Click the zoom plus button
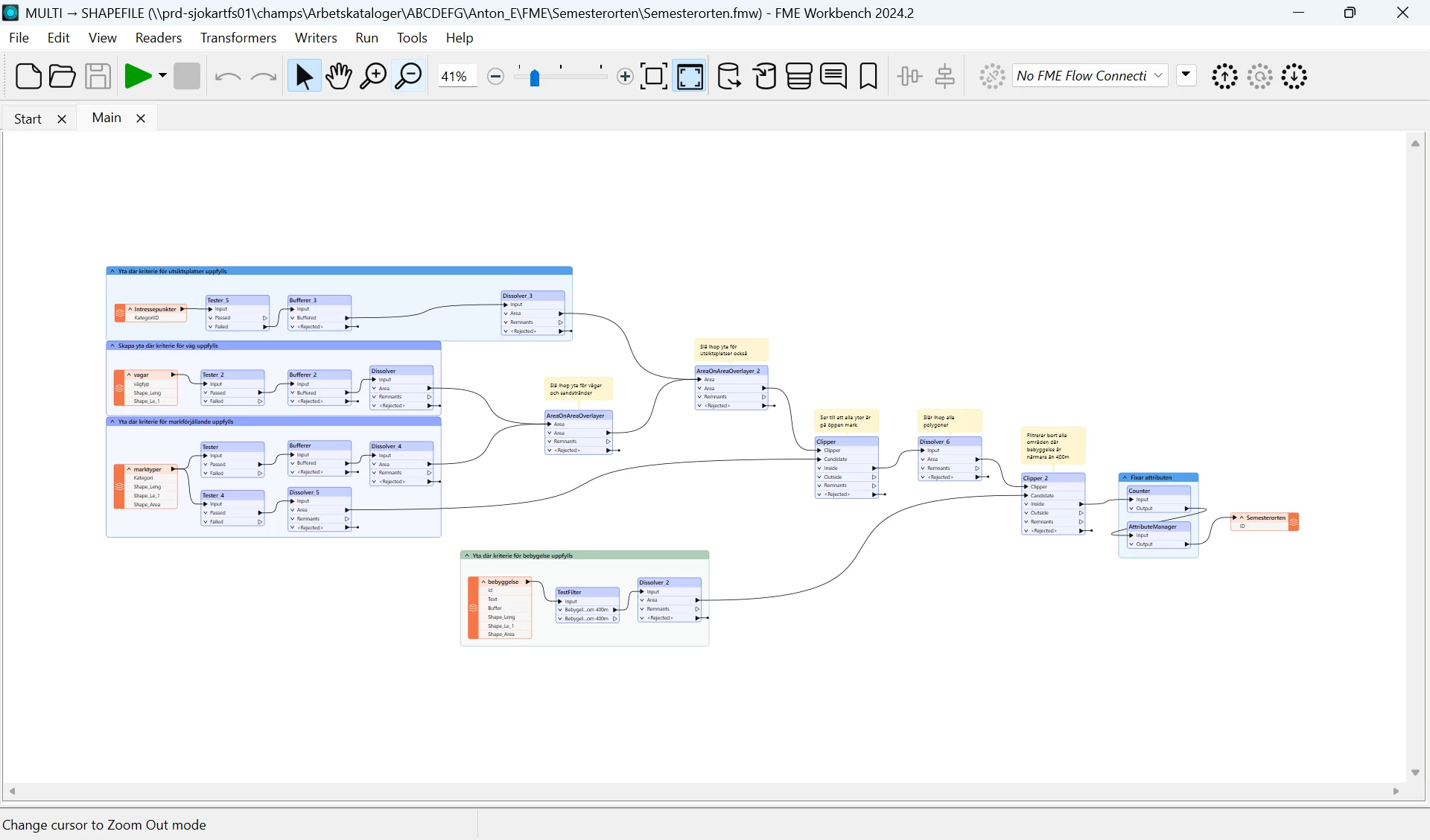This screenshot has width=1430, height=840. pos(625,76)
